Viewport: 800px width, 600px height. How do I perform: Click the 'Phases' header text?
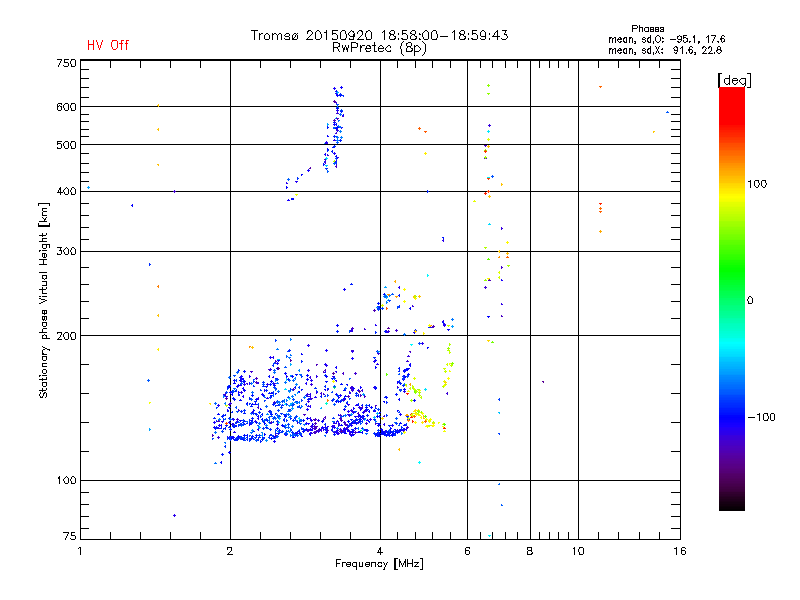647,29
